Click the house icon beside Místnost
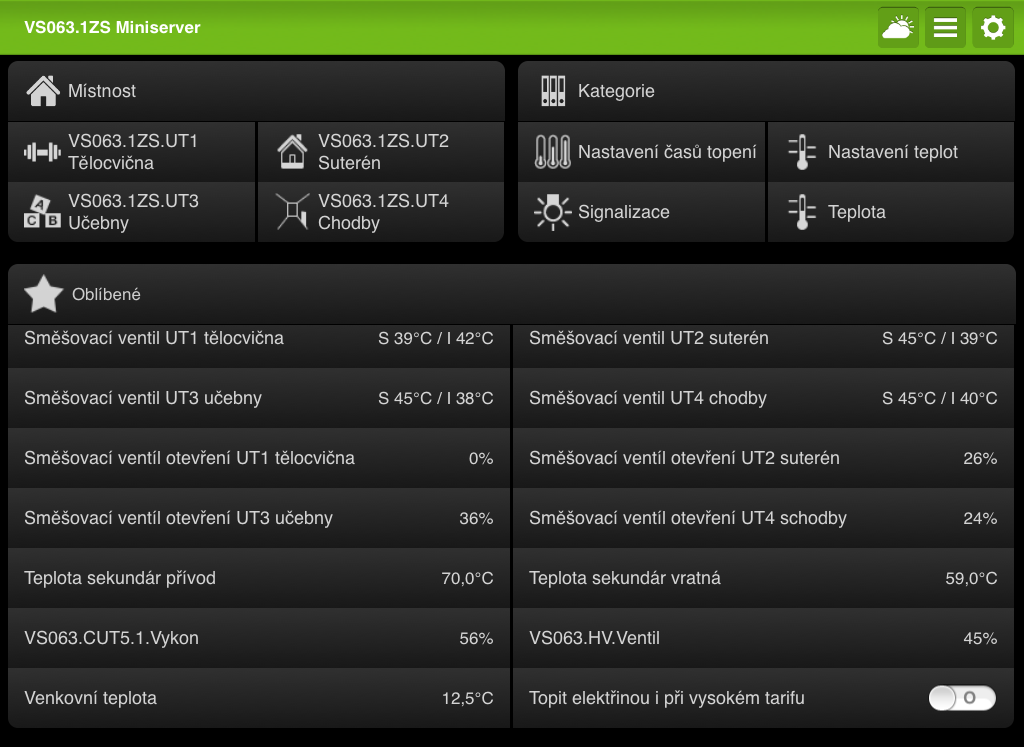 coord(43,91)
